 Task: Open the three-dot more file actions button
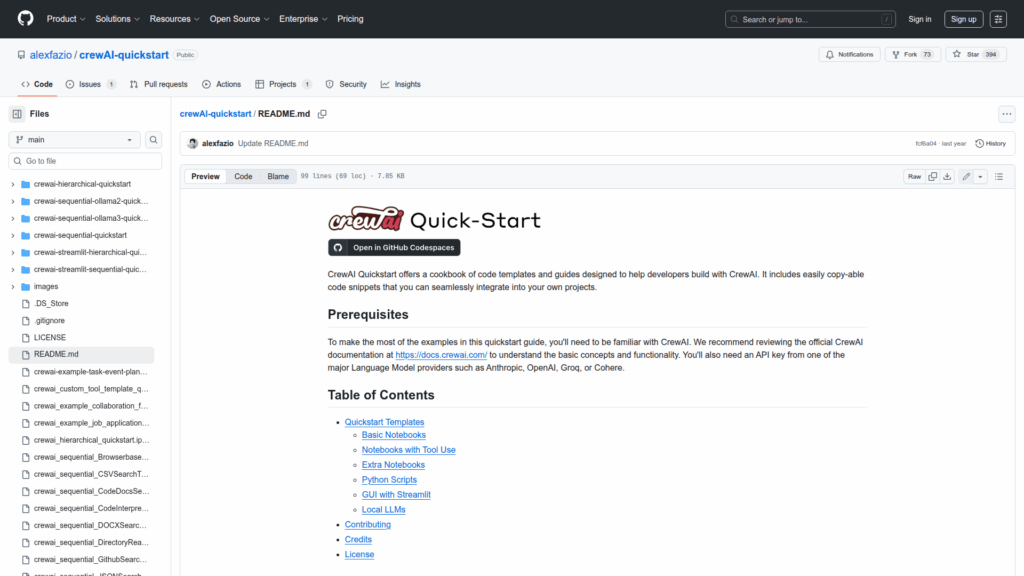click(1006, 114)
